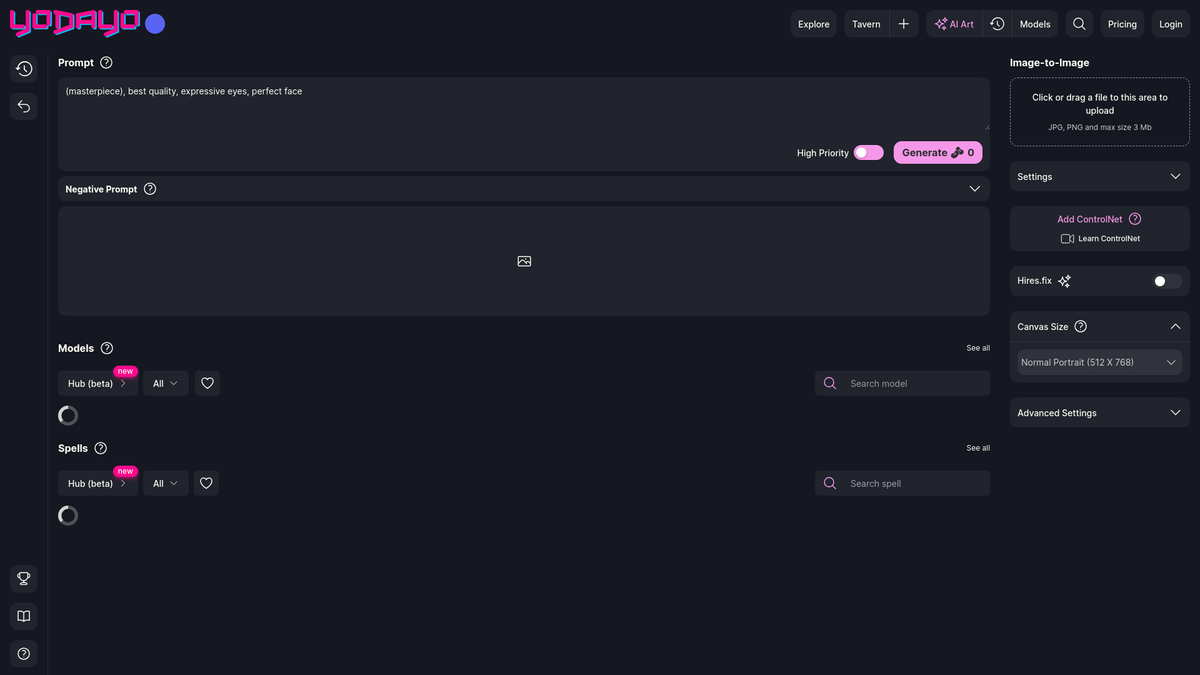Switch to the Explore tab
Viewport: 1200px width, 675px height.
point(813,23)
